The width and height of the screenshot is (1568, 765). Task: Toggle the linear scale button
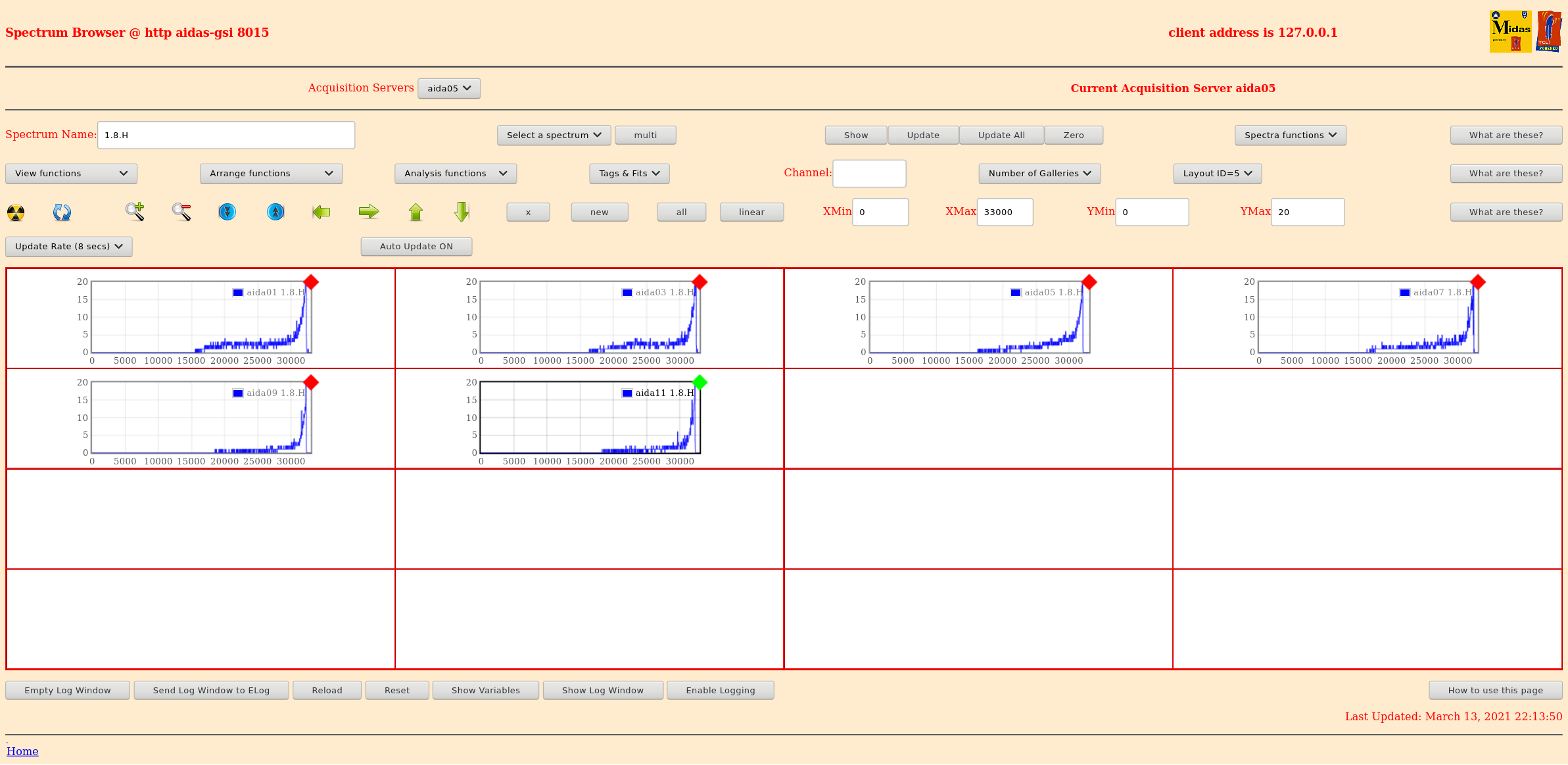click(x=751, y=212)
